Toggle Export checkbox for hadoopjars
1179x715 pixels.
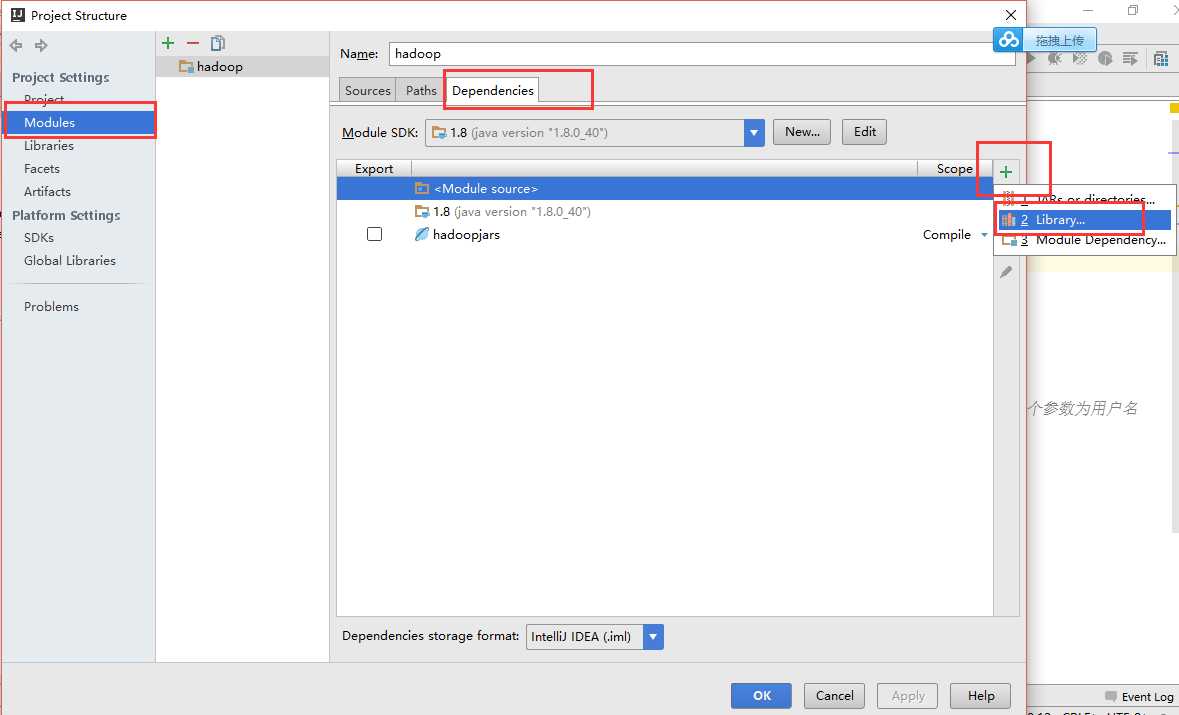tap(374, 235)
